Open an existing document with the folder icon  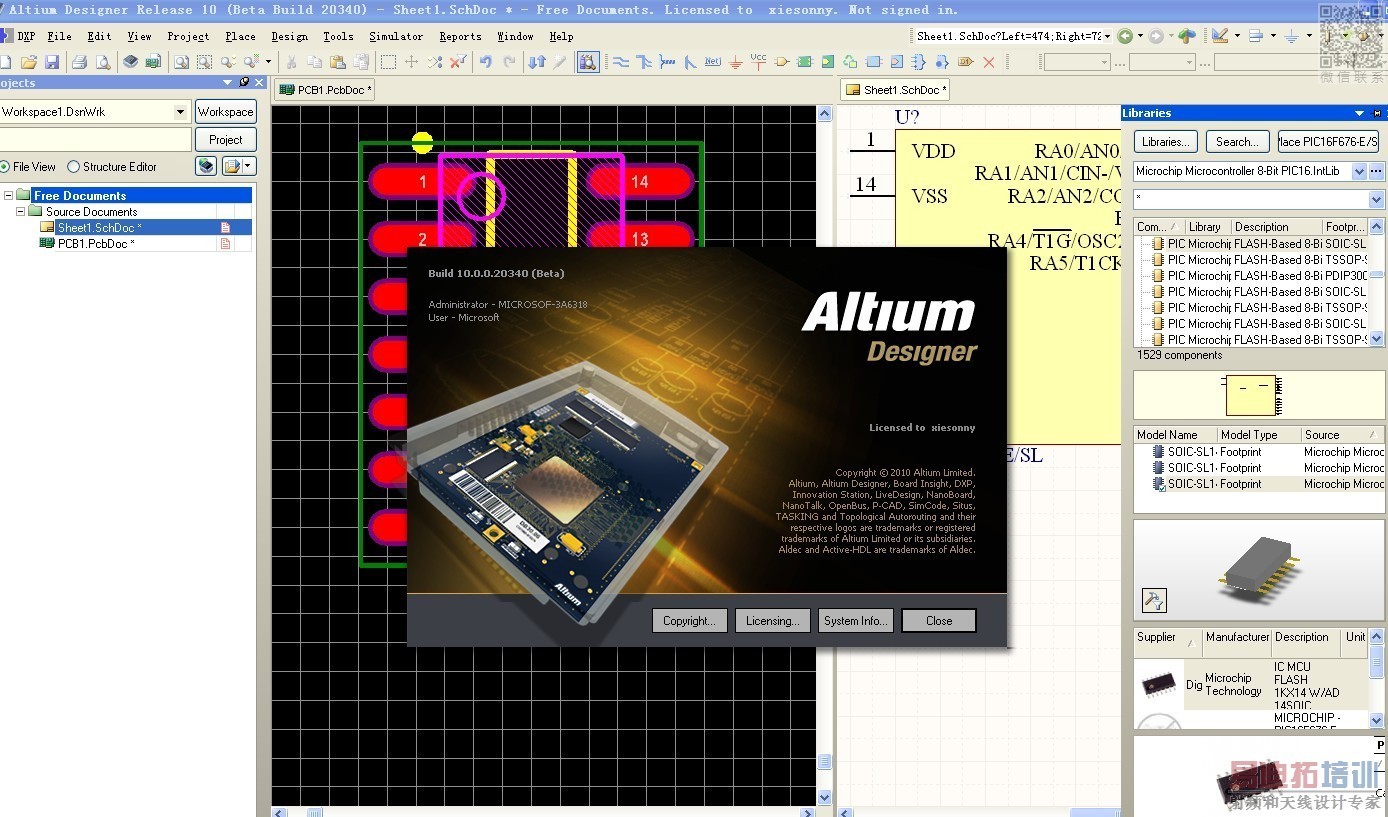28,62
